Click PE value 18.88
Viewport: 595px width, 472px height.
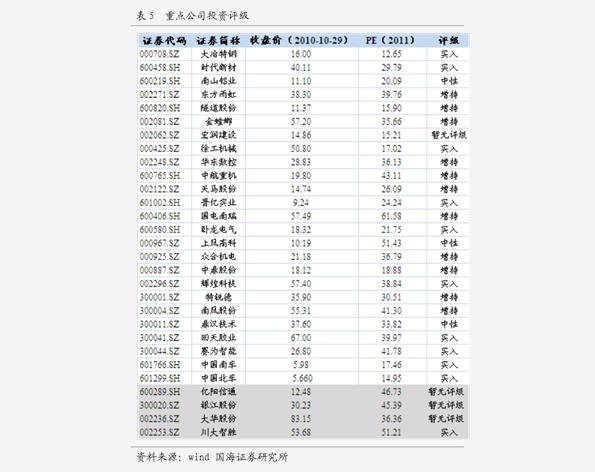[391, 270]
